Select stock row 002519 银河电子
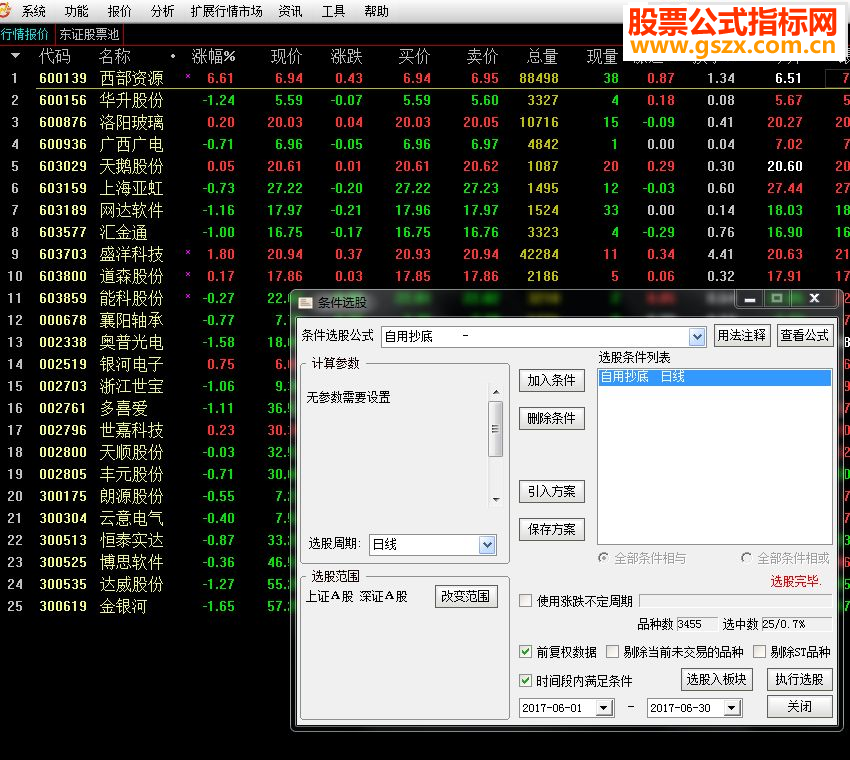The image size is (850, 760). pos(145,364)
